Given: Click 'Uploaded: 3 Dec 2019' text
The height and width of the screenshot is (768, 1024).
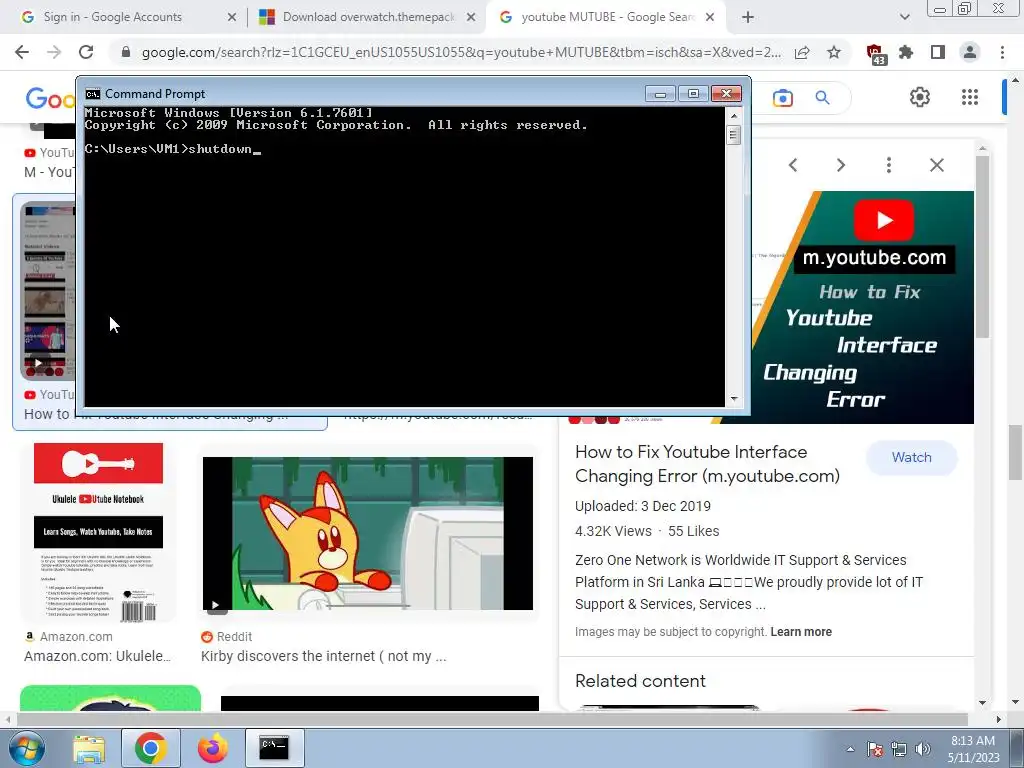Looking at the screenshot, I should tap(643, 506).
